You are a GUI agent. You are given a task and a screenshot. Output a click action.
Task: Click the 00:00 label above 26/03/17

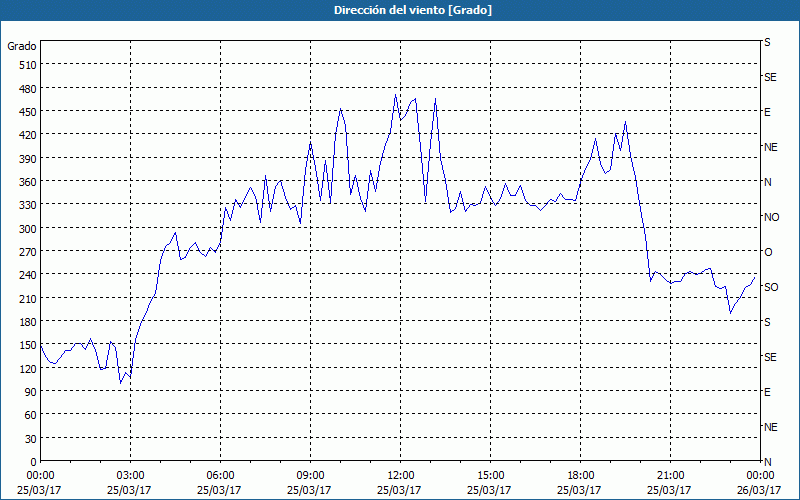[759, 476]
